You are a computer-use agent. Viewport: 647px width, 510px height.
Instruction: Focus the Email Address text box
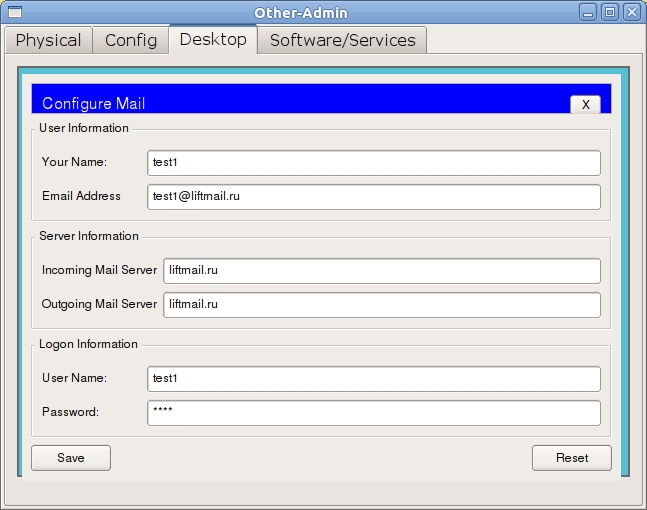(373, 197)
